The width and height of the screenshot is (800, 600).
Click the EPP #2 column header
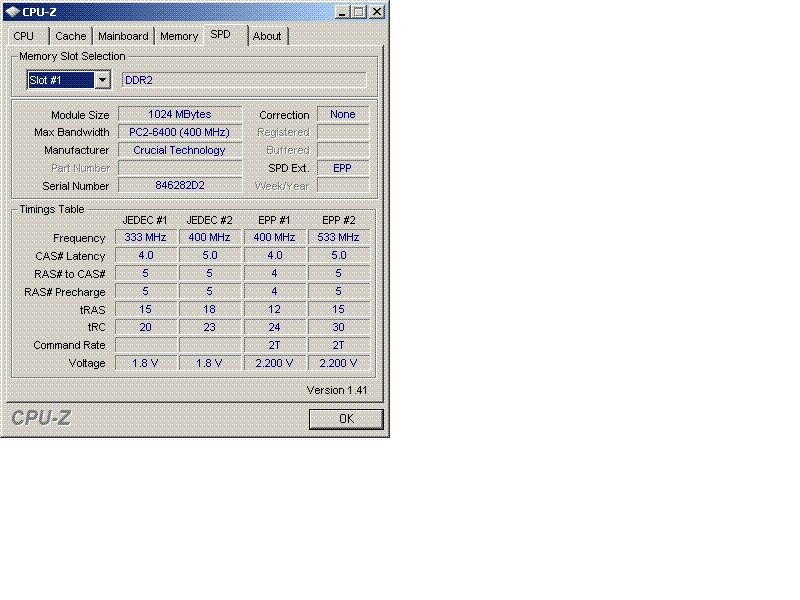tap(339, 220)
